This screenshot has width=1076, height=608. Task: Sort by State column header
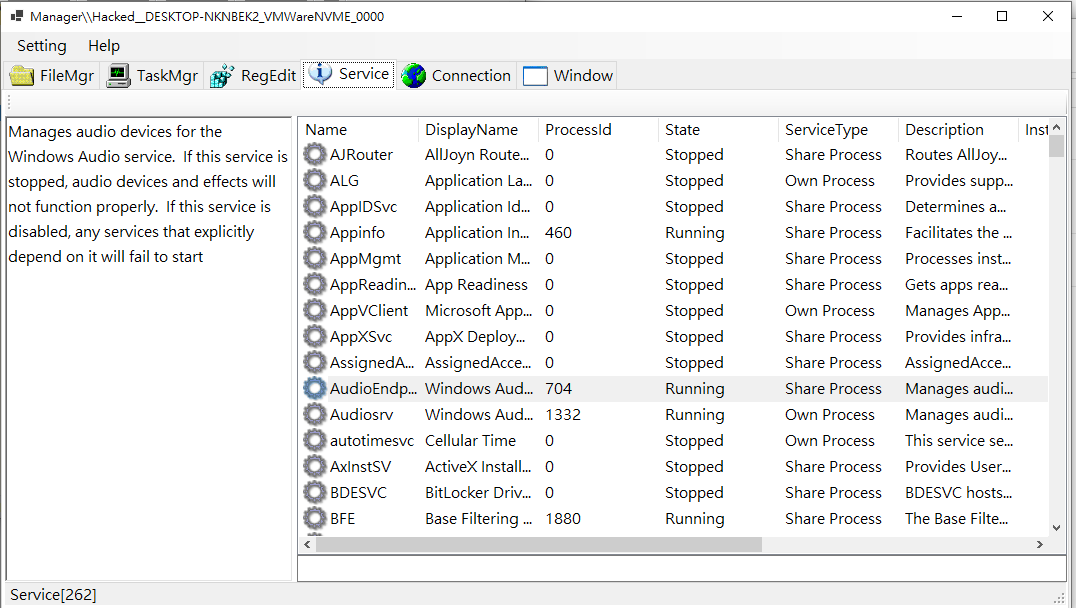click(x=718, y=130)
